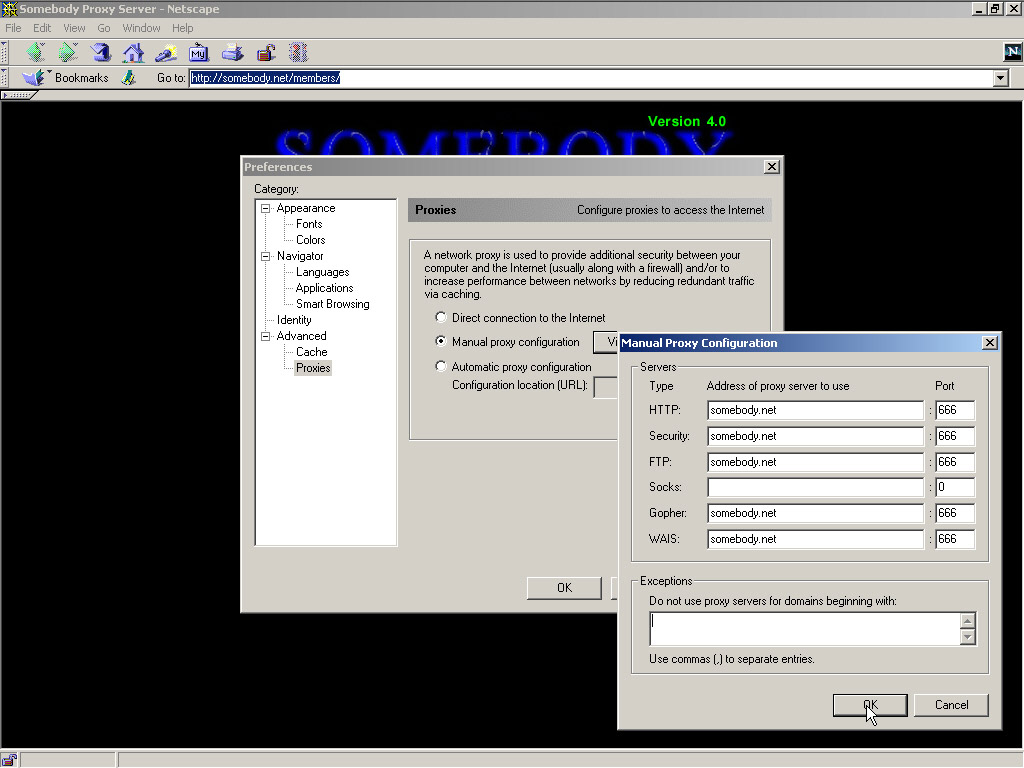Select Identity in the category tree
Image resolution: width=1024 pixels, height=768 pixels.
294,320
